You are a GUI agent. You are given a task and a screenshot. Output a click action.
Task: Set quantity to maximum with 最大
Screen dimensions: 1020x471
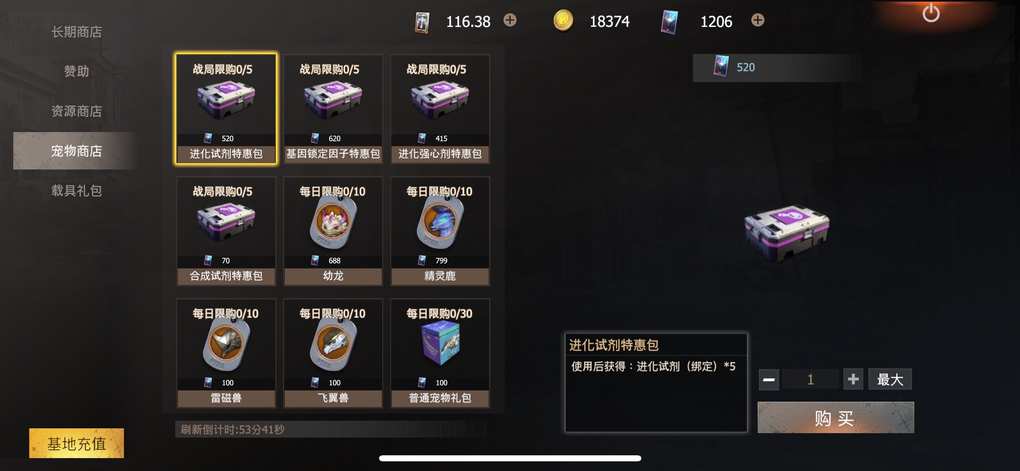coord(890,379)
